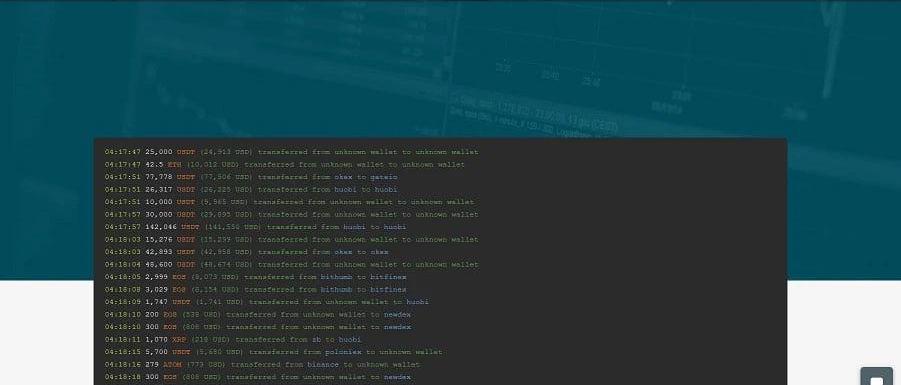901x385 pixels.
Task: Click the gateio exchange name
Action: (x=383, y=177)
